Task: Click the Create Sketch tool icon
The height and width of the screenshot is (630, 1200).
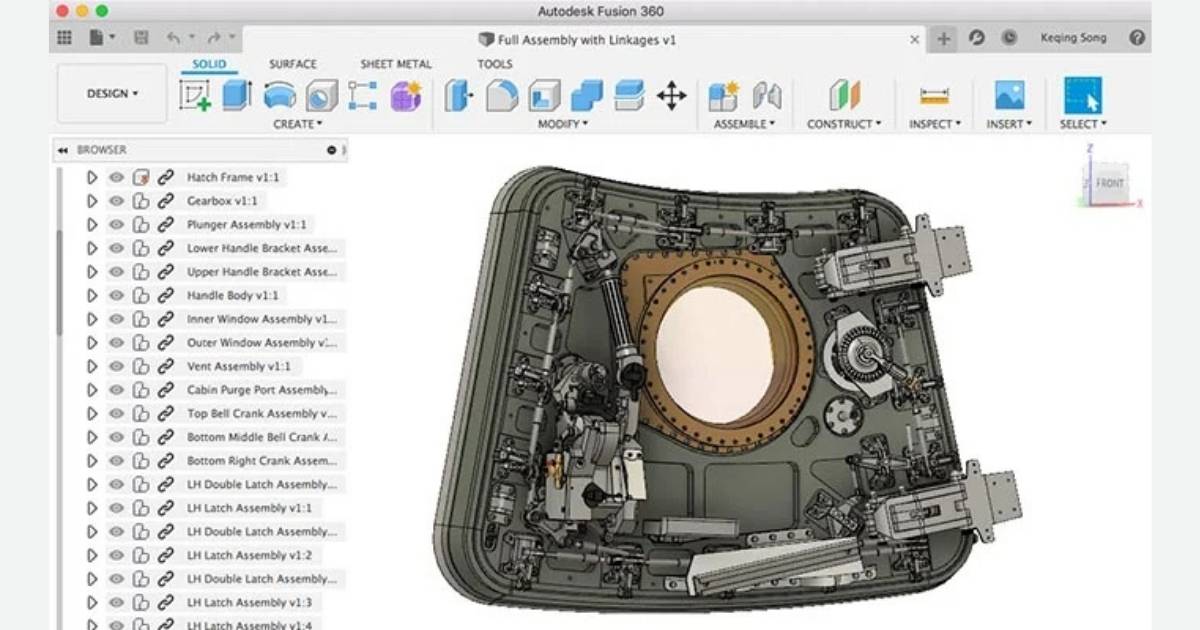Action: pyautogui.click(x=194, y=96)
